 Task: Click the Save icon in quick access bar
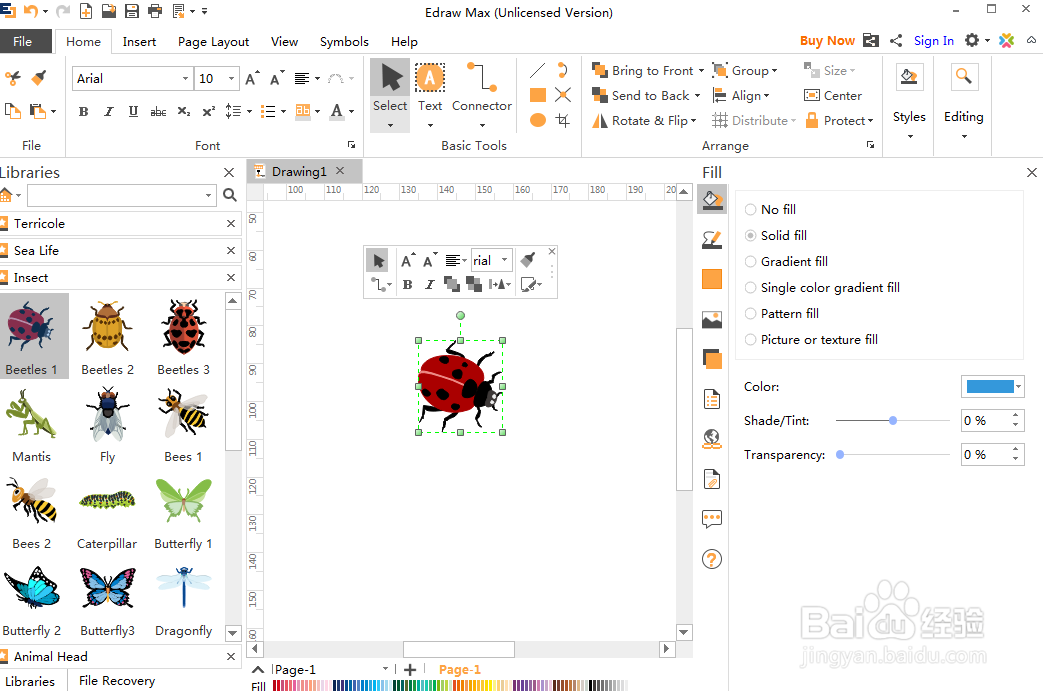click(x=132, y=11)
